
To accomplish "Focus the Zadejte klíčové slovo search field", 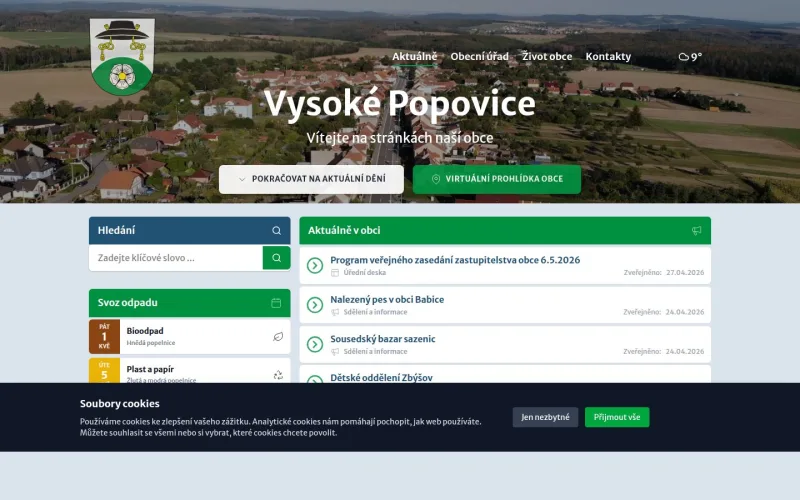I will [x=176, y=258].
